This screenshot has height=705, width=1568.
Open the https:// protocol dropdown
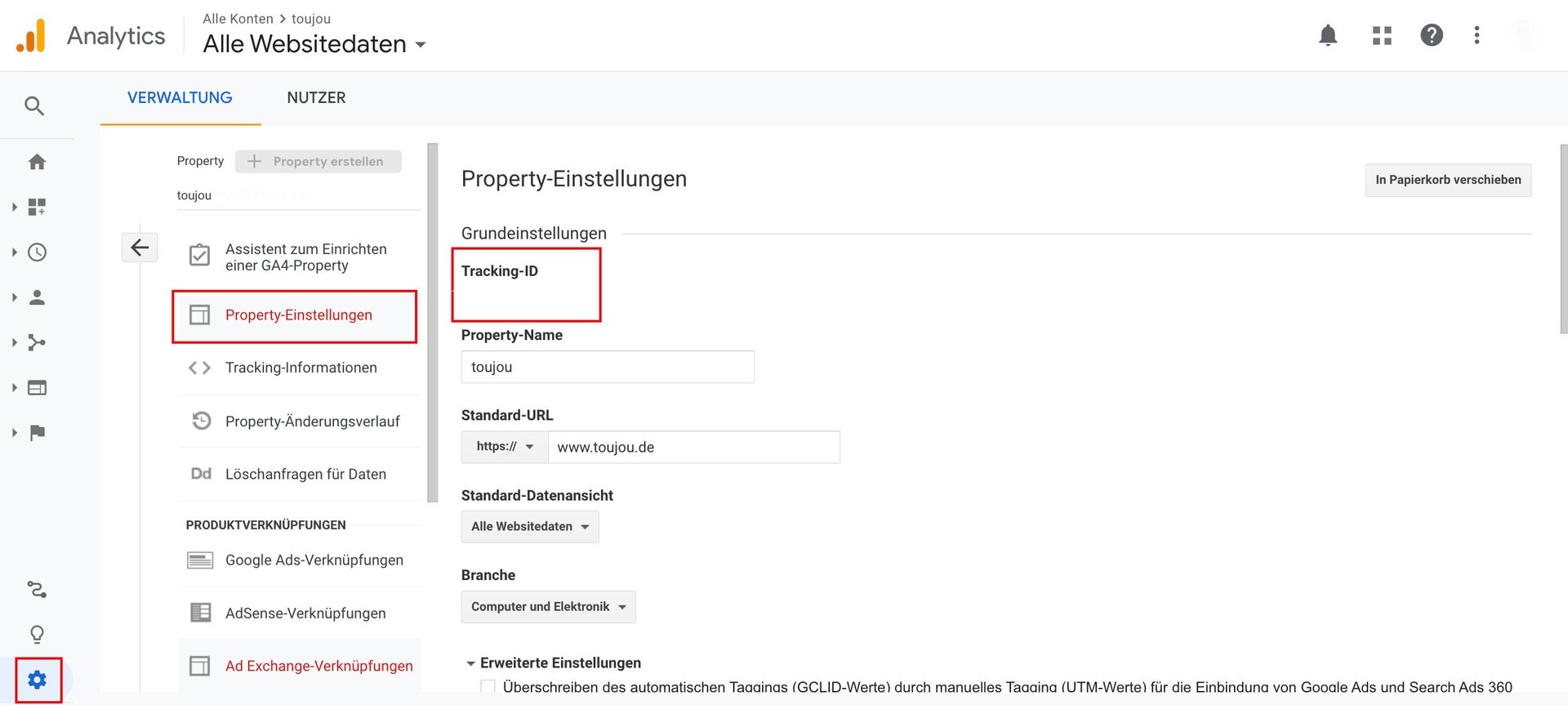(504, 447)
